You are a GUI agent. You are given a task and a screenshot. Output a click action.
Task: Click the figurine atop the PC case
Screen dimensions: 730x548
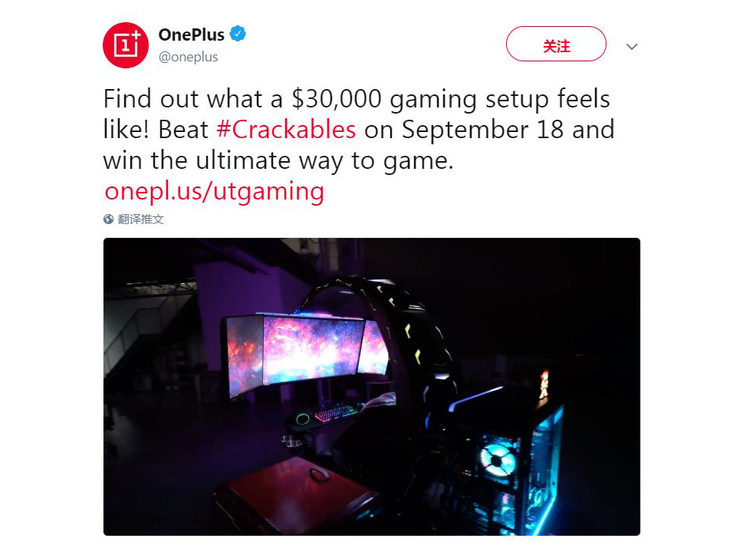tap(544, 384)
